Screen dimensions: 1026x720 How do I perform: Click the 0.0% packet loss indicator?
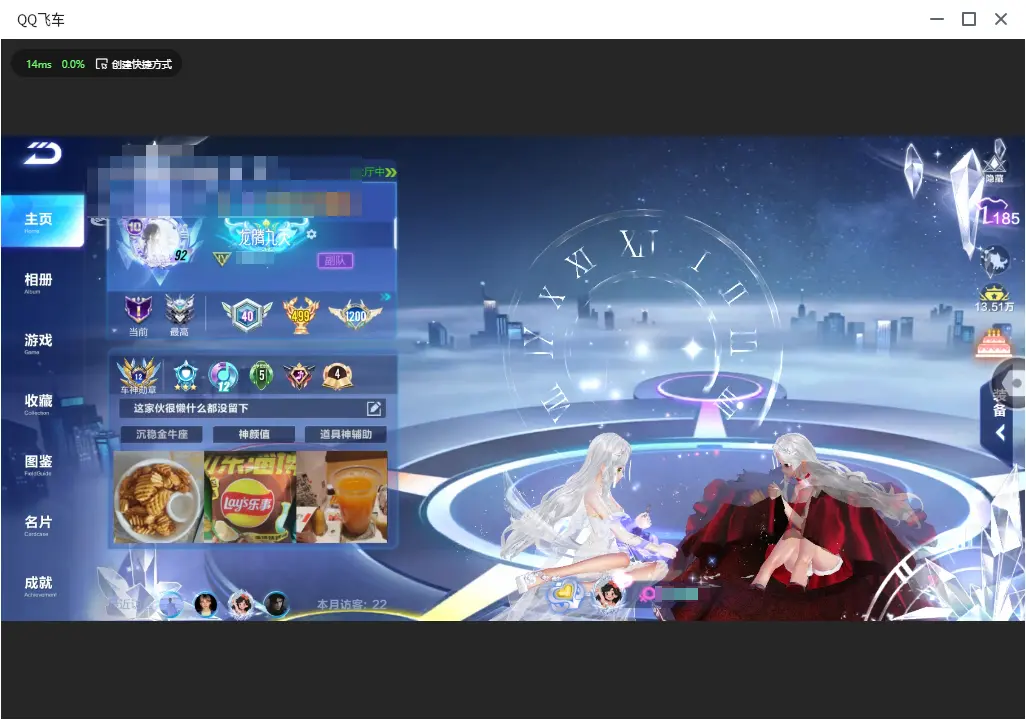pos(73,64)
